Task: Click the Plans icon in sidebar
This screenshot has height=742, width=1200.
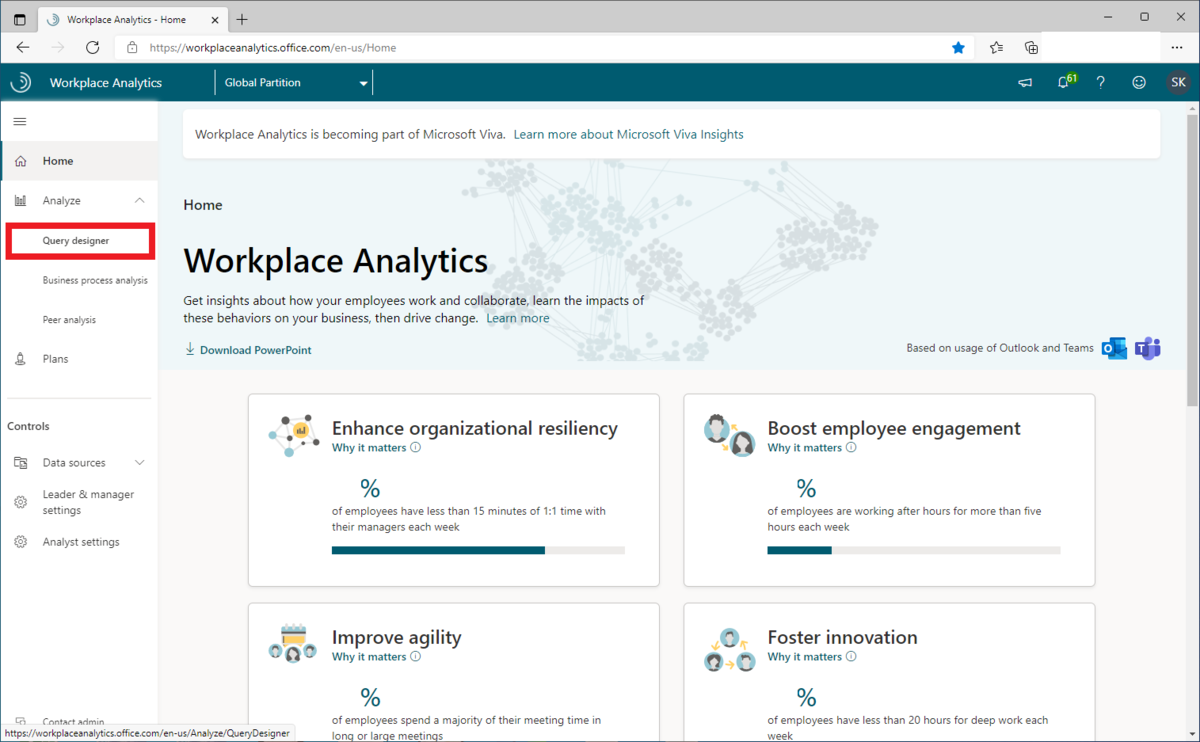Action: [20, 359]
